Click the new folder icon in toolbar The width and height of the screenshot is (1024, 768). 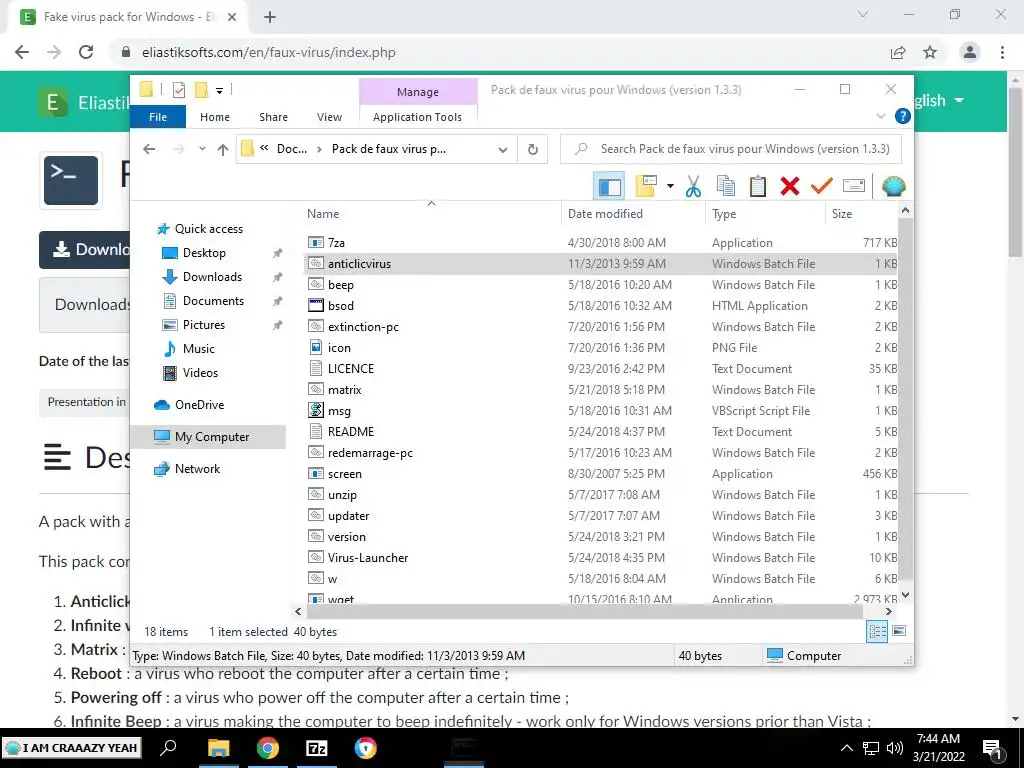(x=646, y=187)
